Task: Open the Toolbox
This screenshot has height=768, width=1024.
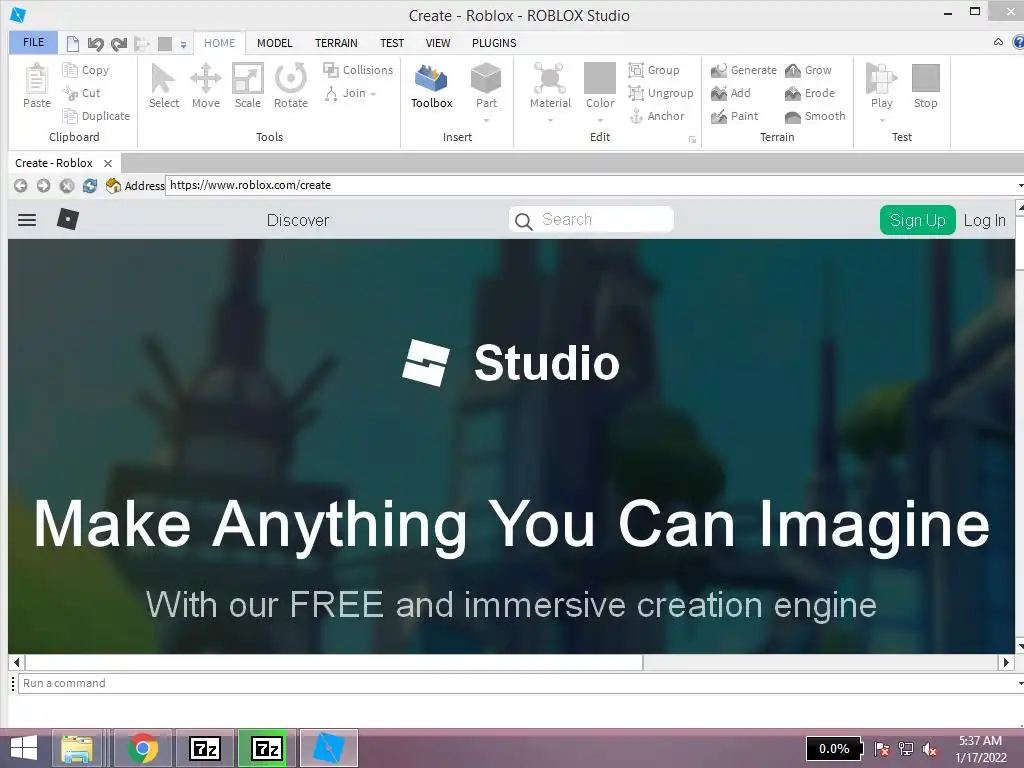Action: [432, 86]
